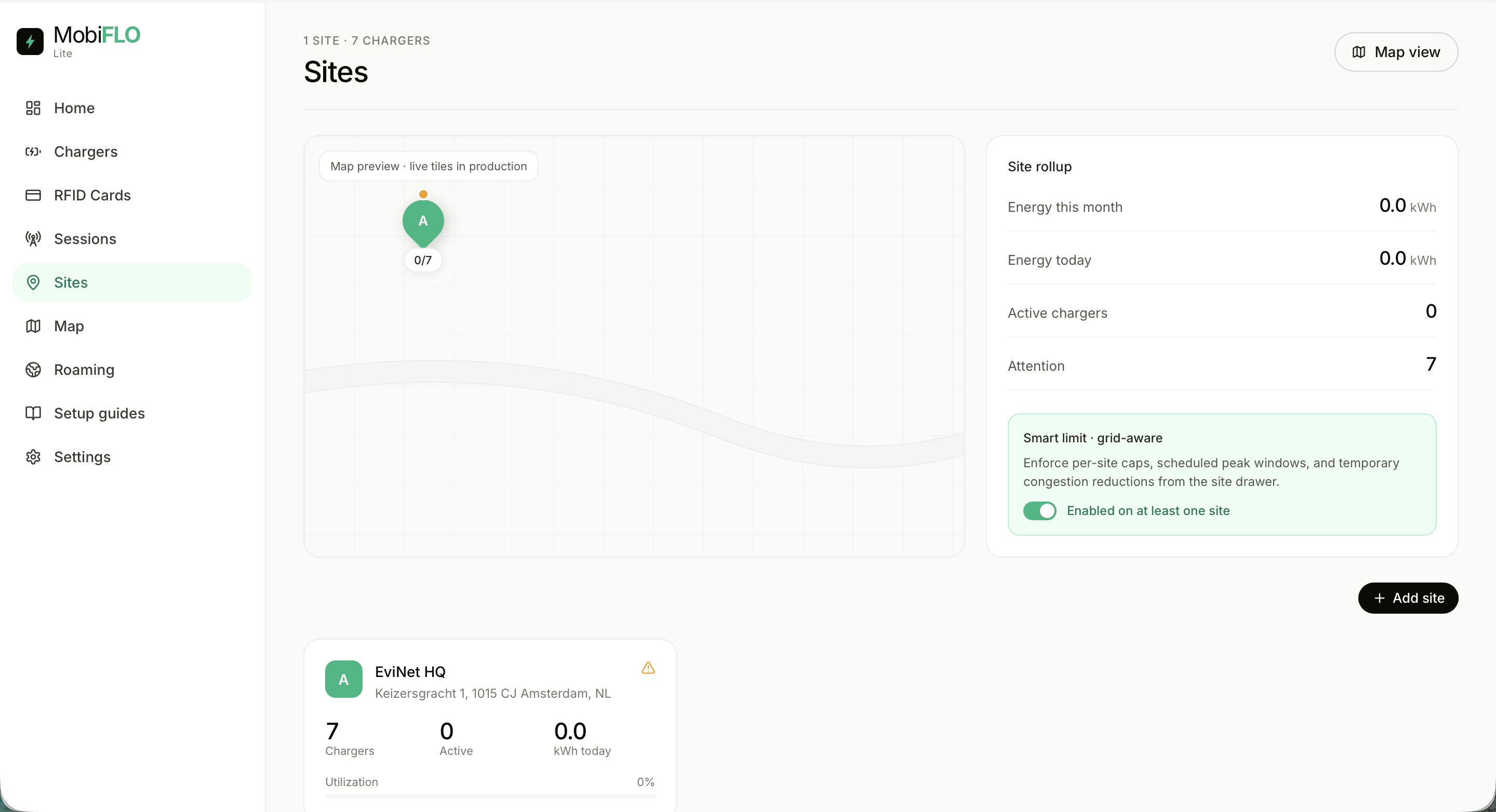Open the Chargers menu item
This screenshot has width=1496, height=812.
coord(132,152)
